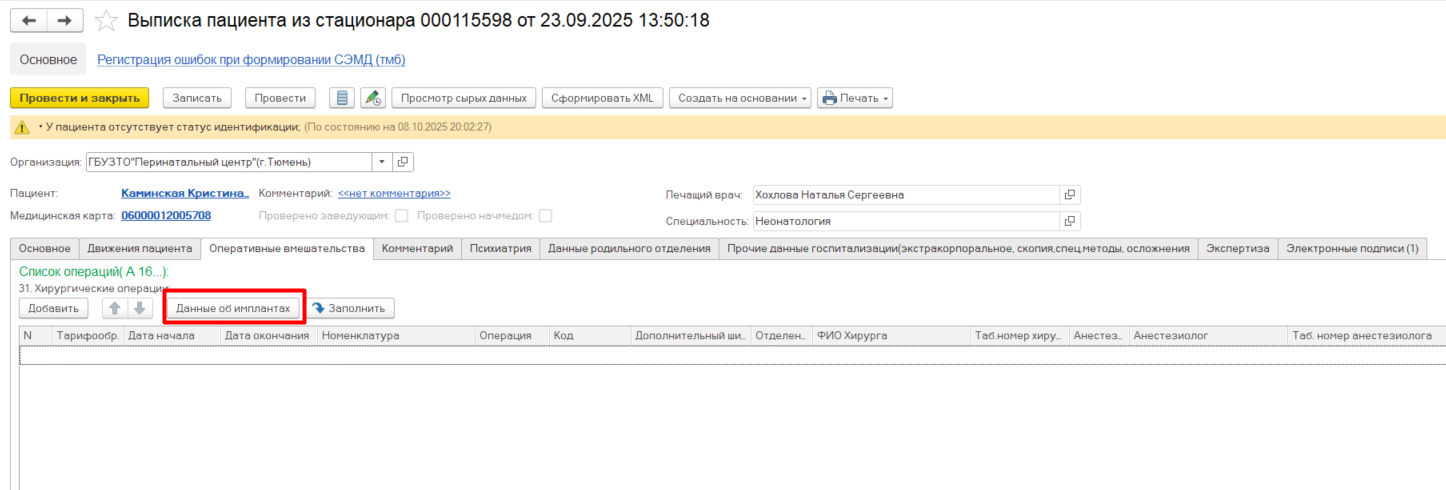Mark document as favorite with star
The image size is (1446, 490).
(x=107, y=21)
